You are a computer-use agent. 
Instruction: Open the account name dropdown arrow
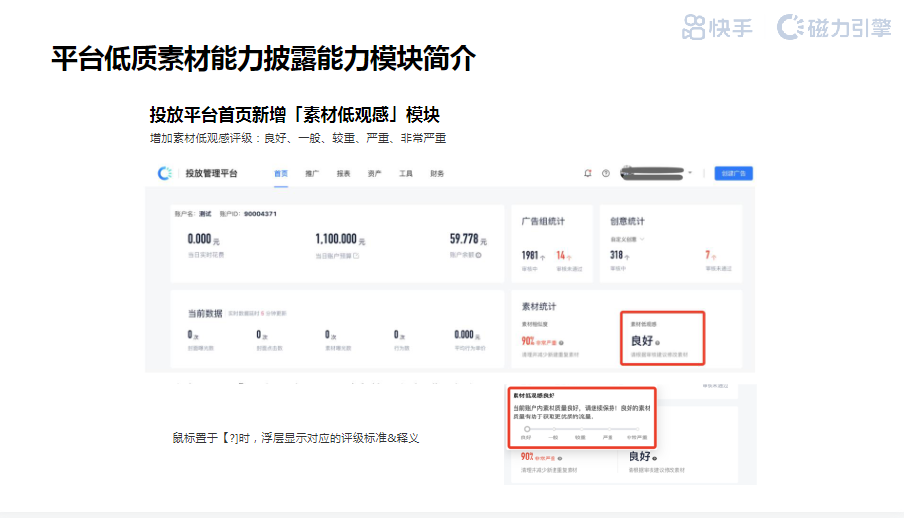tap(690, 173)
